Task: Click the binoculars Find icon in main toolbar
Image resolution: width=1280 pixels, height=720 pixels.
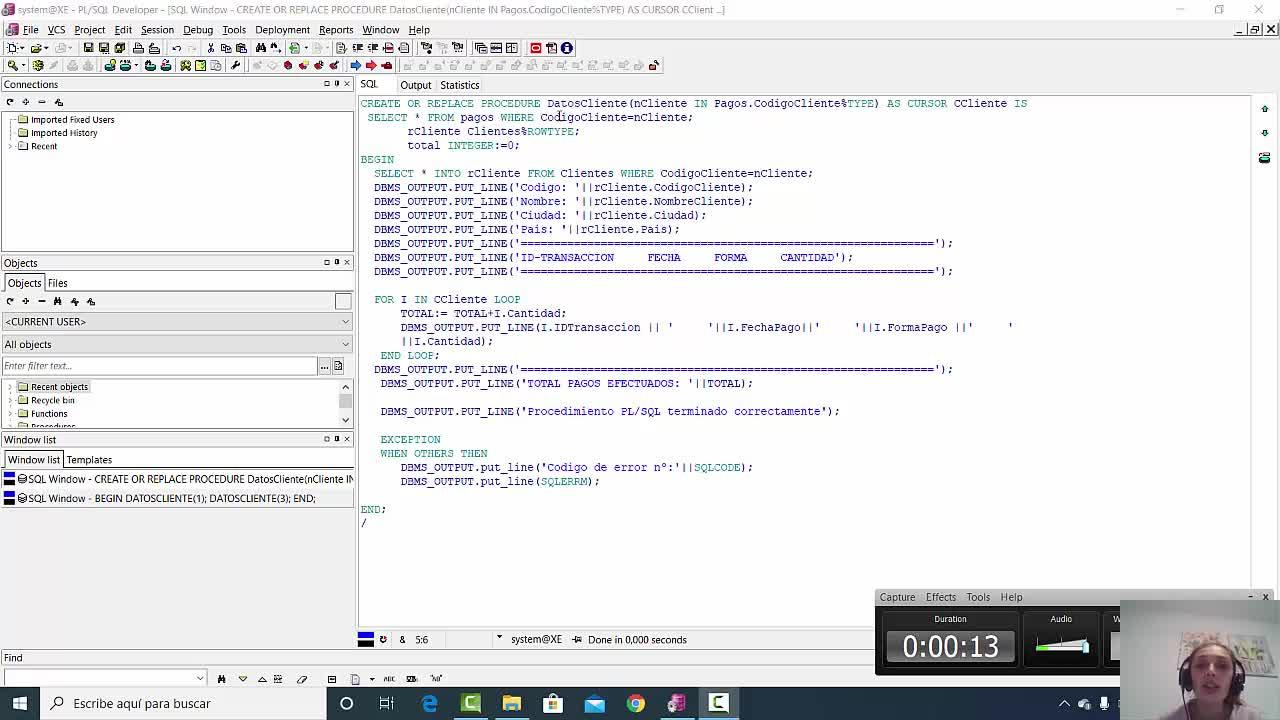Action: point(261,48)
